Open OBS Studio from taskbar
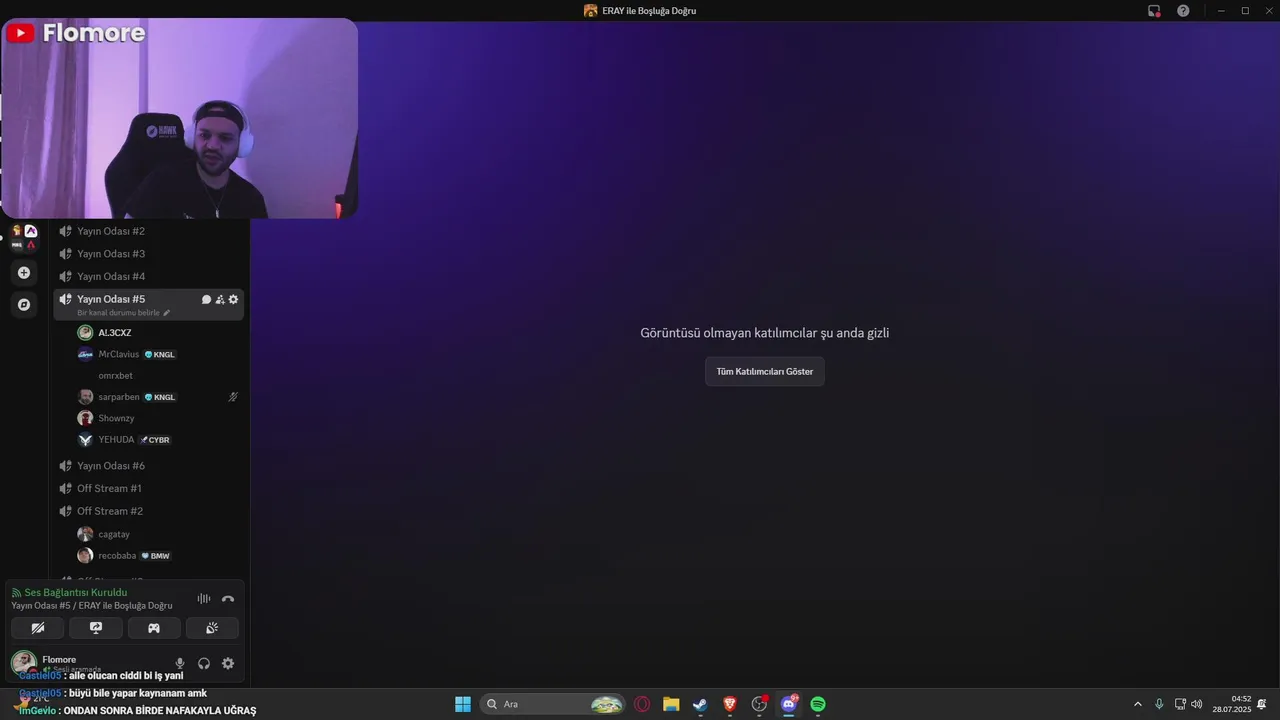The height and width of the screenshot is (720, 1280). tap(759, 704)
